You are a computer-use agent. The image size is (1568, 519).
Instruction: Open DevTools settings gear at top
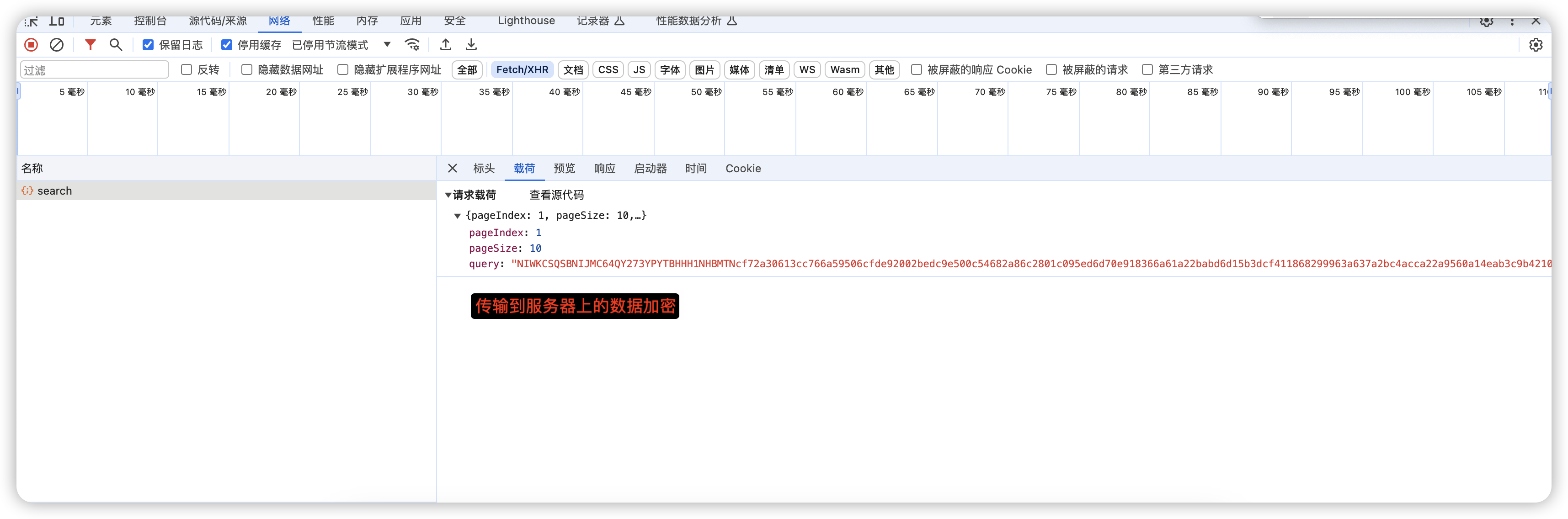click(x=1487, y=21)
